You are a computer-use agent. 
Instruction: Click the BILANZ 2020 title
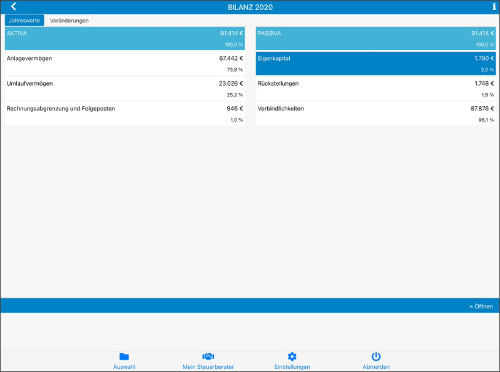250,7
